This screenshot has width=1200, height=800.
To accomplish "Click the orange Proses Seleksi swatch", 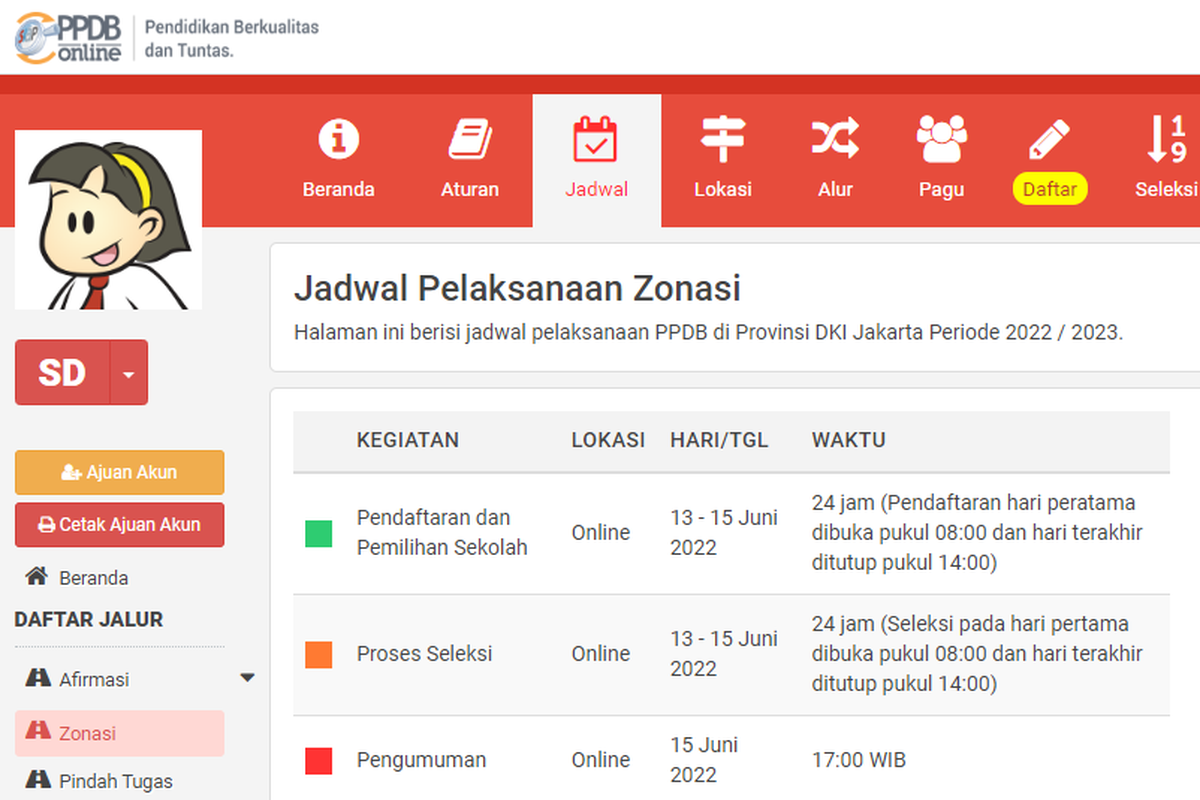I will tap(318, 654).
